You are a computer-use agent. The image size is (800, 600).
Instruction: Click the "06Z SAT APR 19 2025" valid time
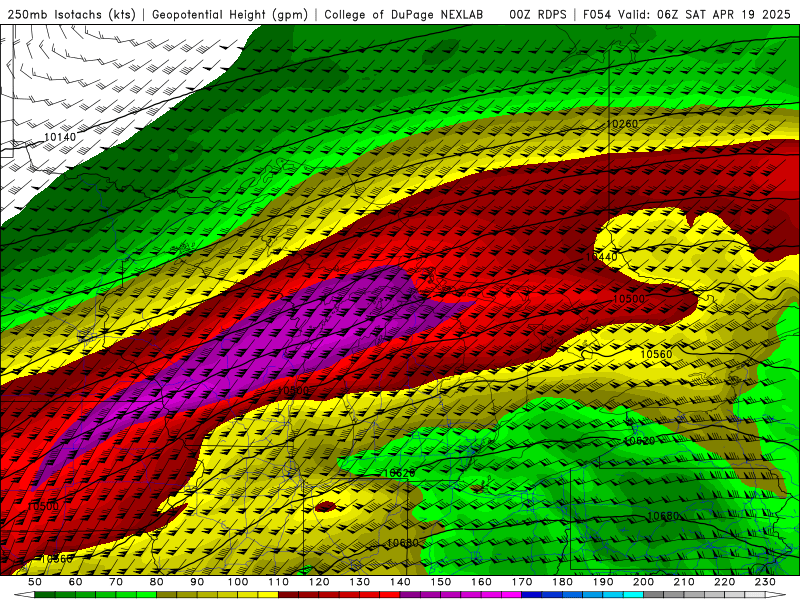point(723,15)
